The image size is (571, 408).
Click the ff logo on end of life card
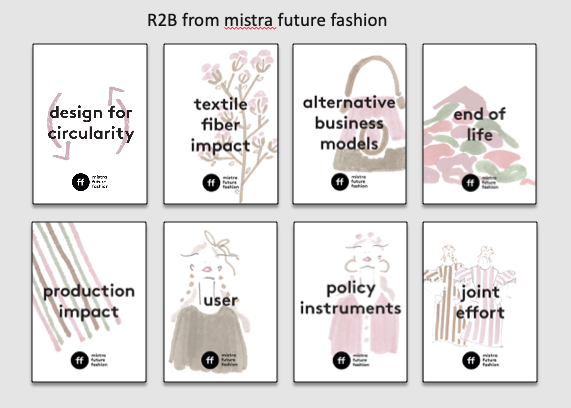[x=470, y=182]
